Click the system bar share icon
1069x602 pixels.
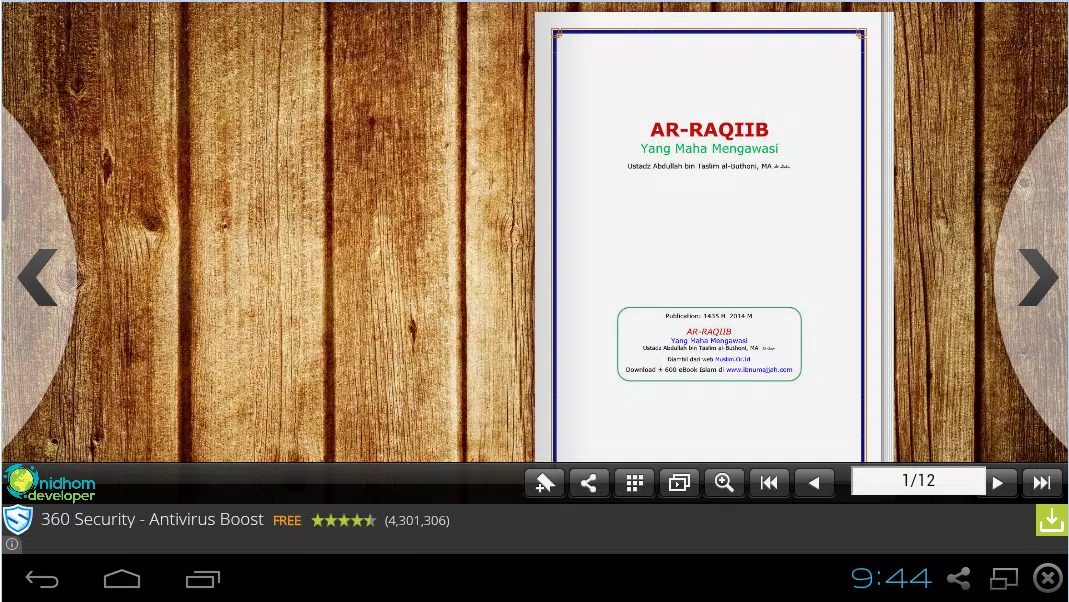[x=959, y=579]
